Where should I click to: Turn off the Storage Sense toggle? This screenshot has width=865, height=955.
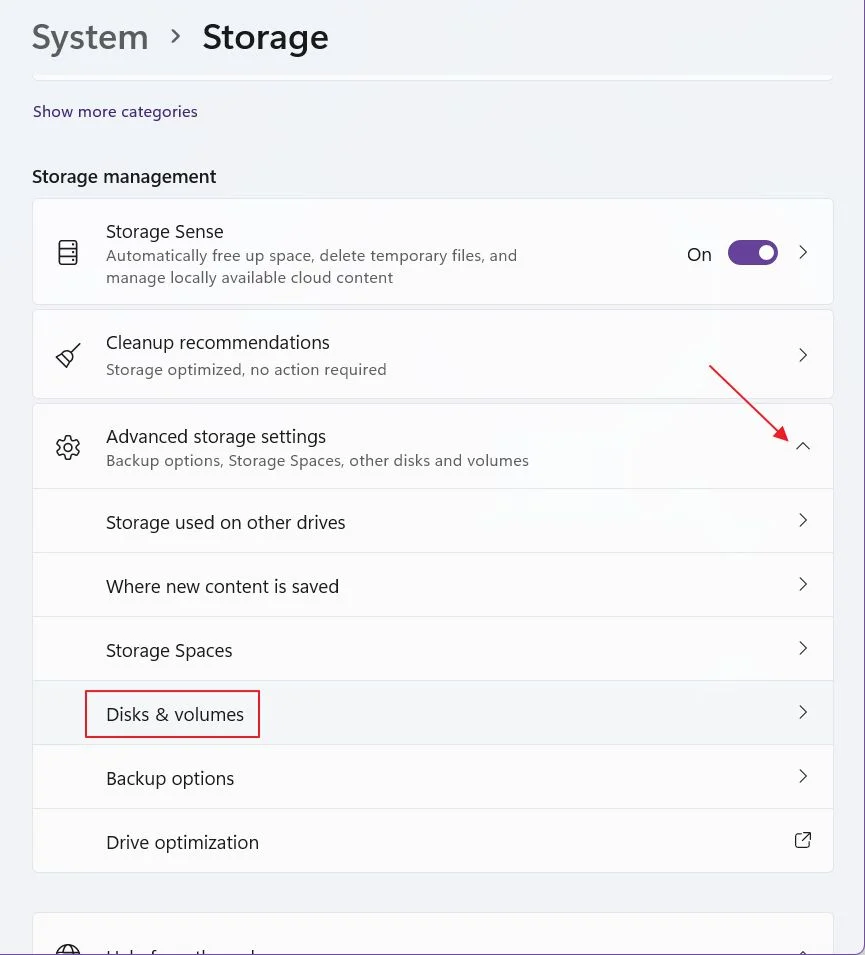pos(752,252)
